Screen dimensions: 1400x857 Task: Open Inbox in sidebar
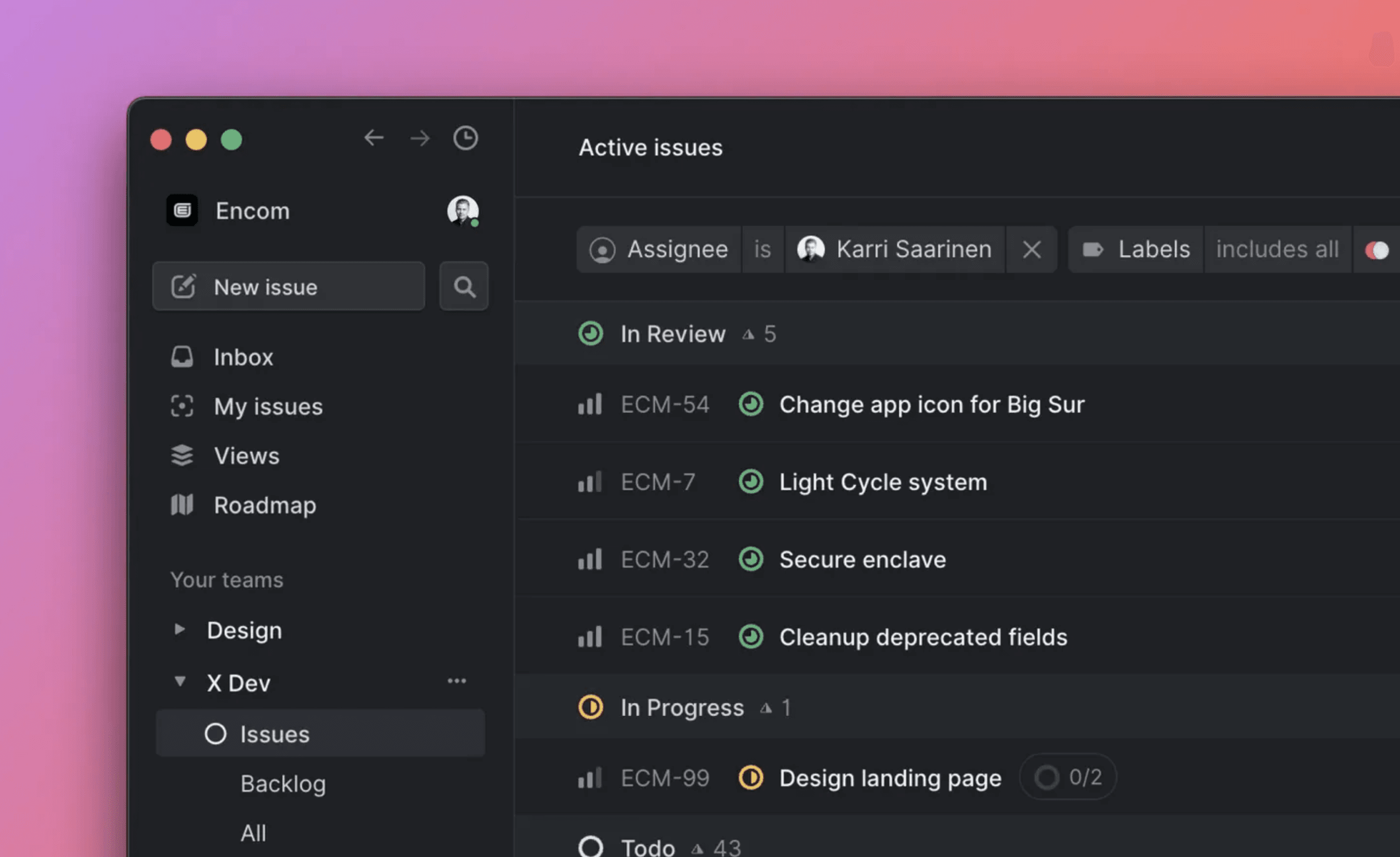pos(243,357)
